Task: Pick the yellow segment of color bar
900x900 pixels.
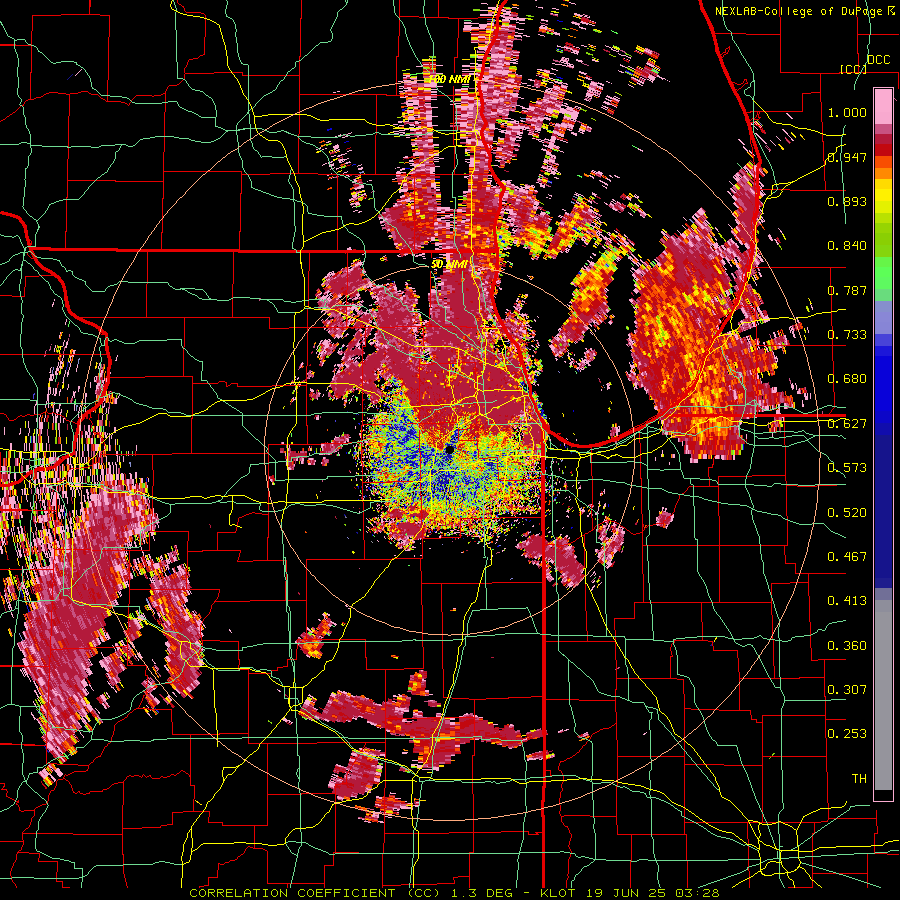Action: [x=883, y=196]
